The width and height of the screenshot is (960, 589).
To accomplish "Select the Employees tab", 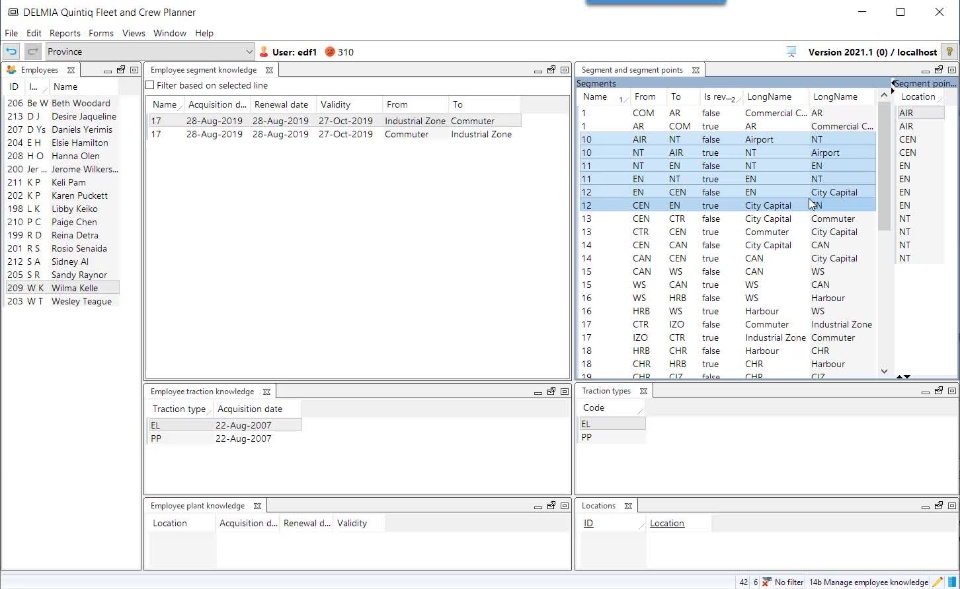I will coord(39,70).
